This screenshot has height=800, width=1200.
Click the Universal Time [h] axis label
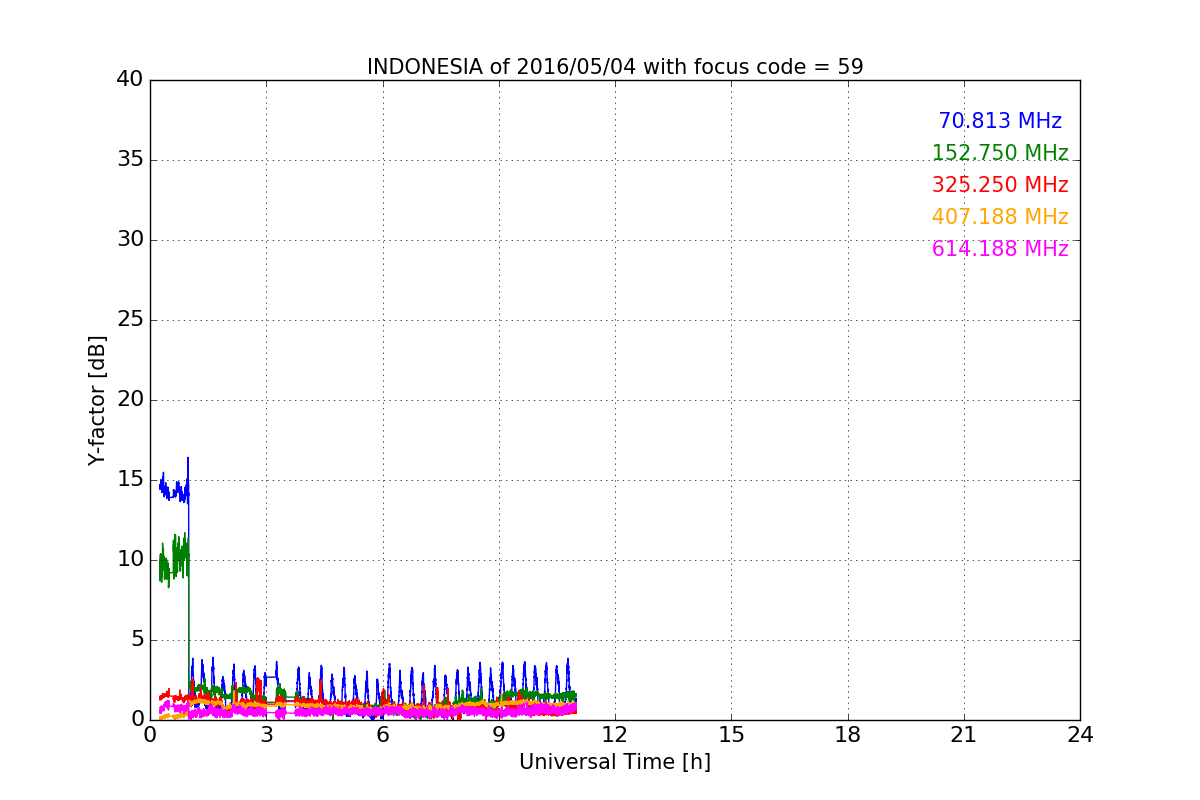pyautogui.click(x=614, y=762)
